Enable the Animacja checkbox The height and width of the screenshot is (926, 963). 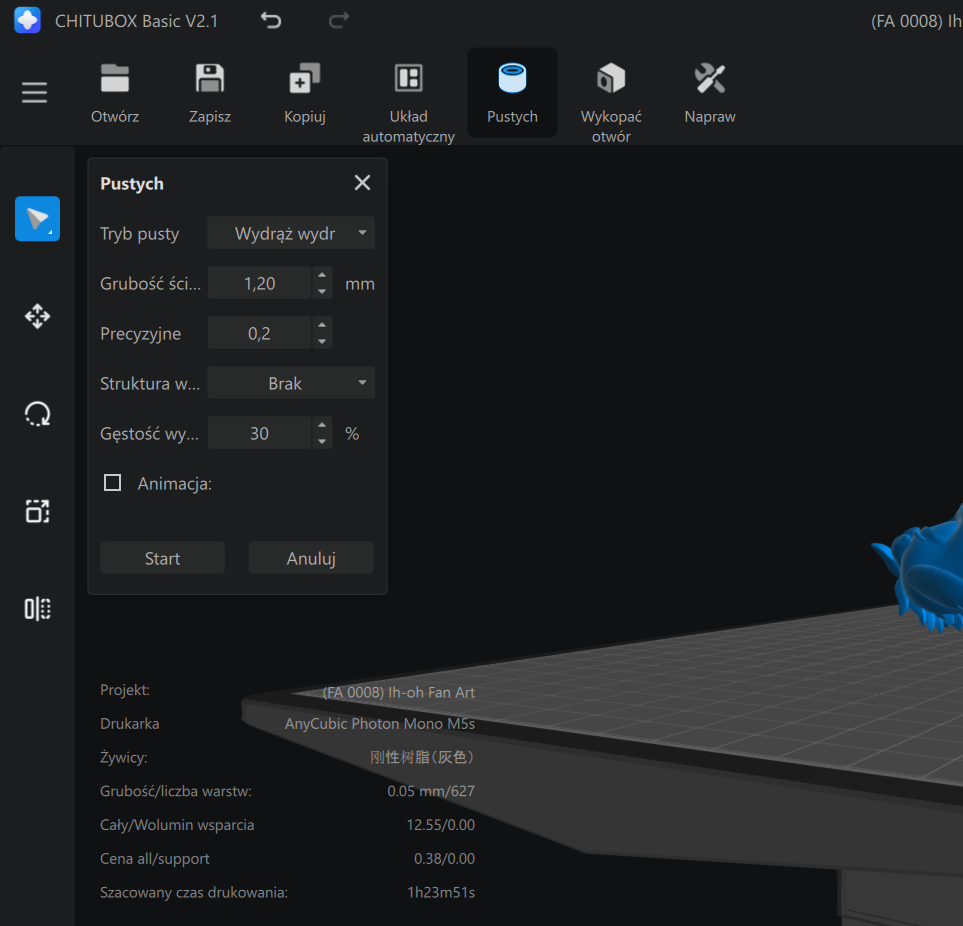(112, 483)
